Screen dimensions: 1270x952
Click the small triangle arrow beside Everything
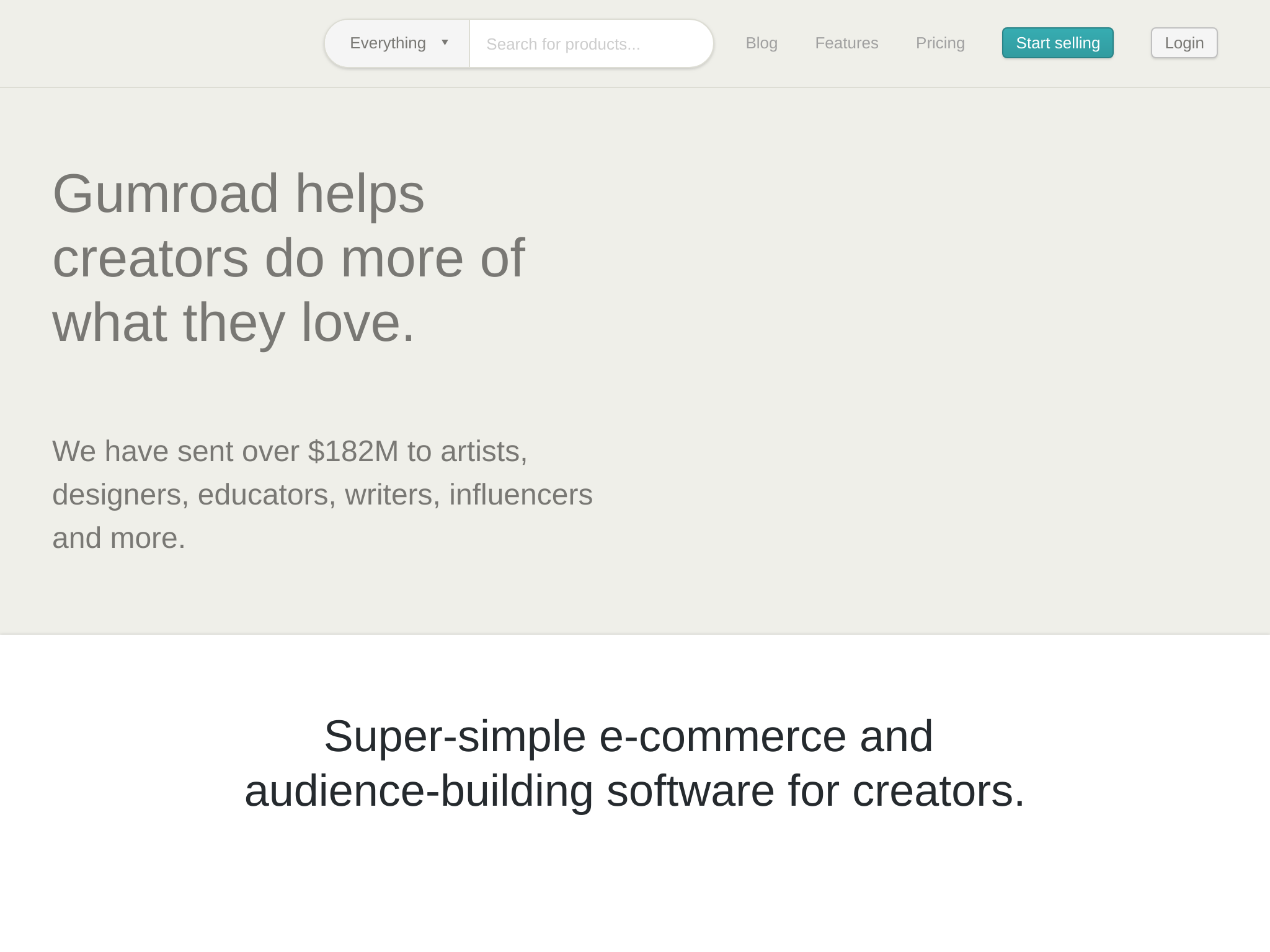coord(445,43)
